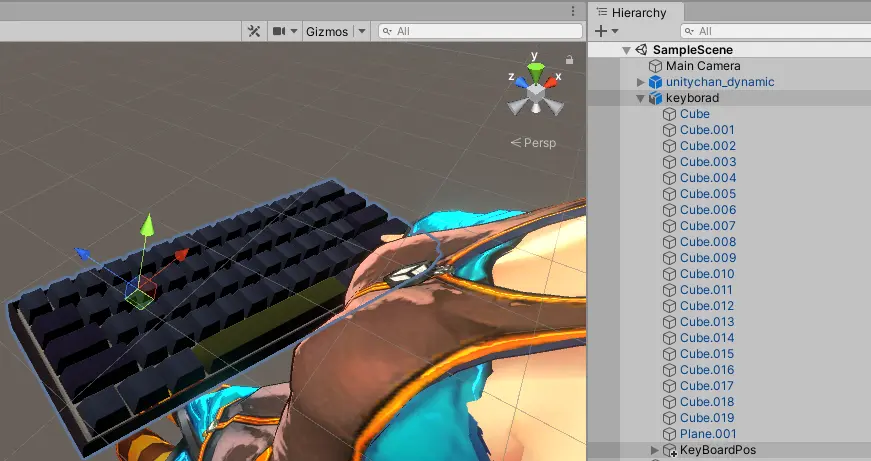Open the Gizmos dropdown arrow

click(x=362, y=32)
